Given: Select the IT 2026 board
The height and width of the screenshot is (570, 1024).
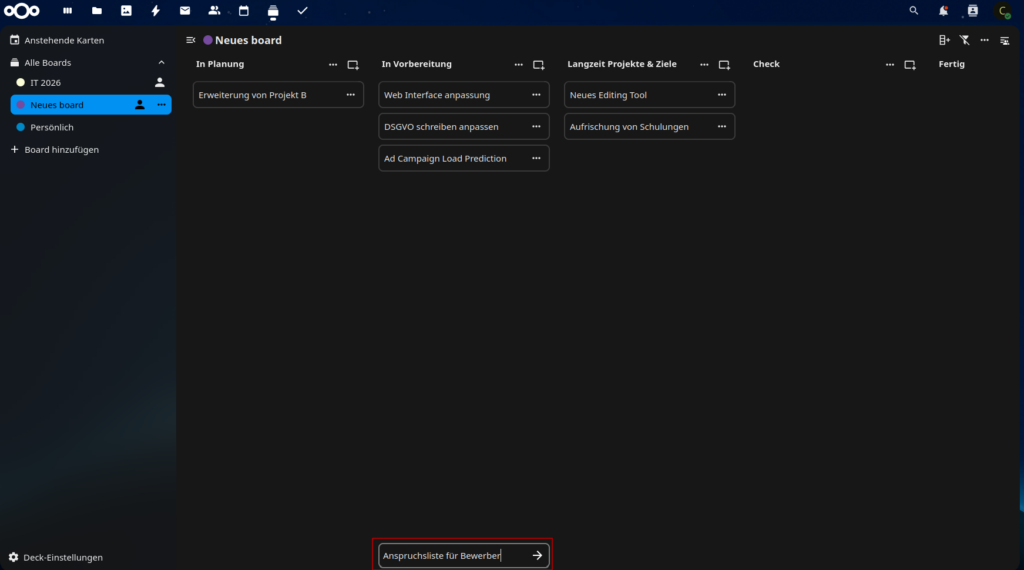Looking at the screenshot, I should pos(46,83).
